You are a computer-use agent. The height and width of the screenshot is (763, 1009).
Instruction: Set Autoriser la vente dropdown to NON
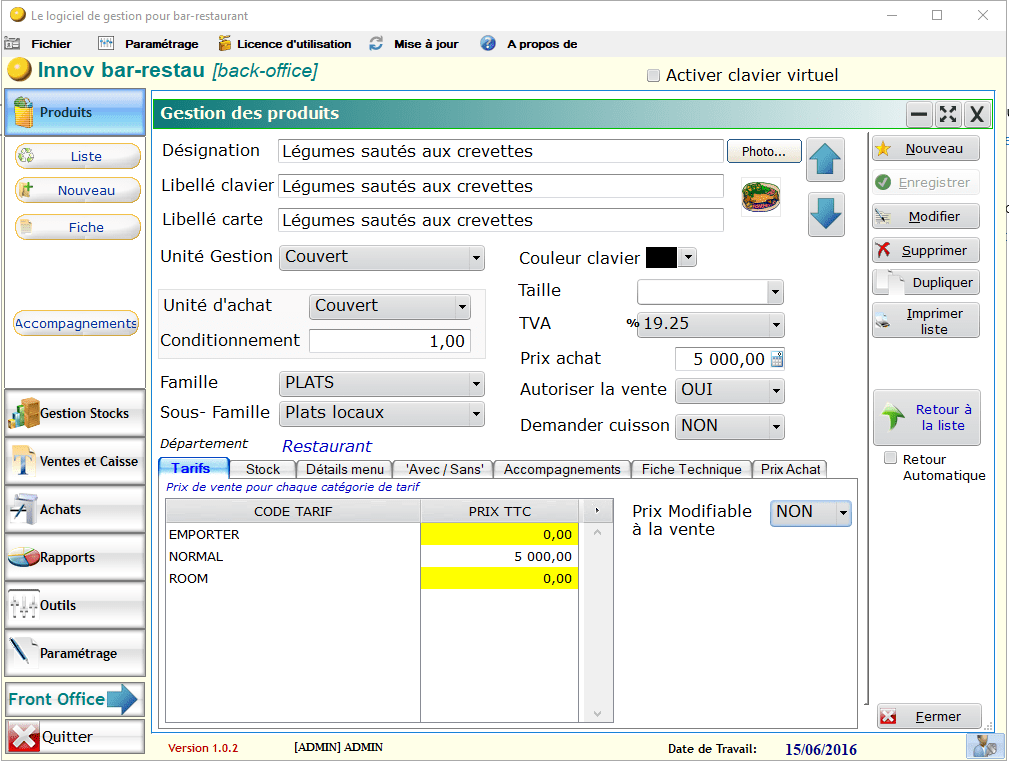point(775,391)
